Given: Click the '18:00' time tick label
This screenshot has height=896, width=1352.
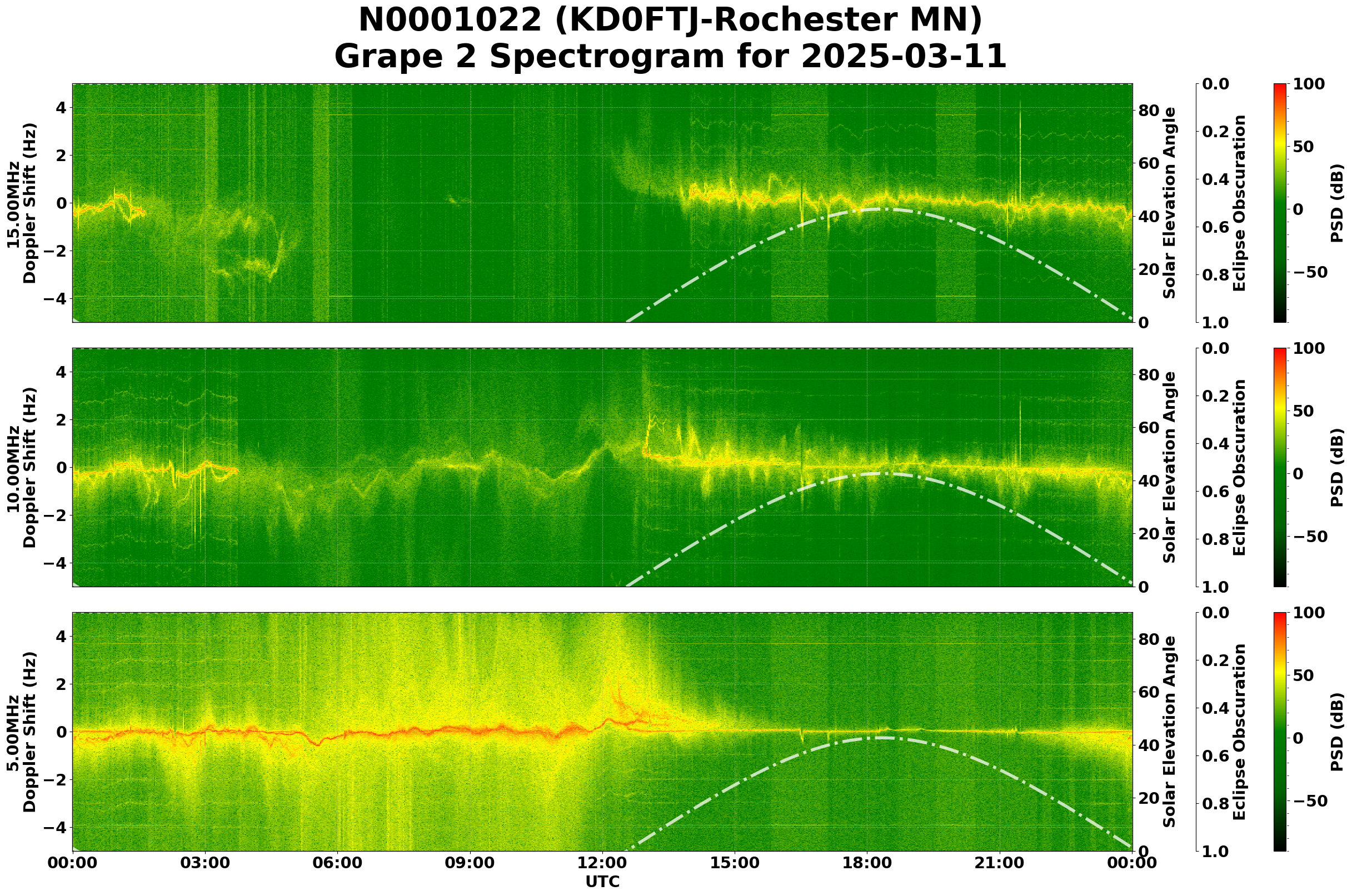Looking at the screenshot, I should 867,863.
